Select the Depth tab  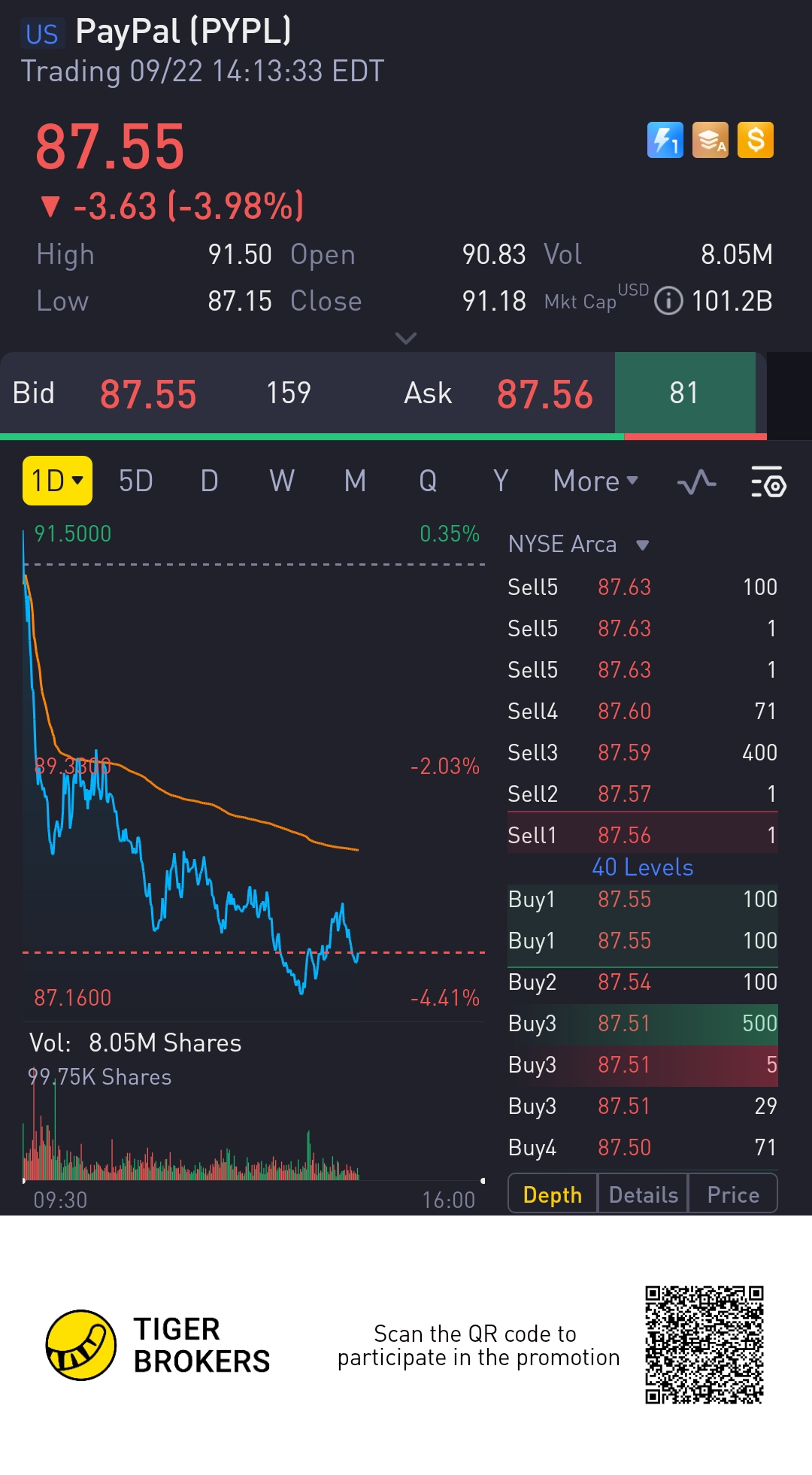[553, 1194]
